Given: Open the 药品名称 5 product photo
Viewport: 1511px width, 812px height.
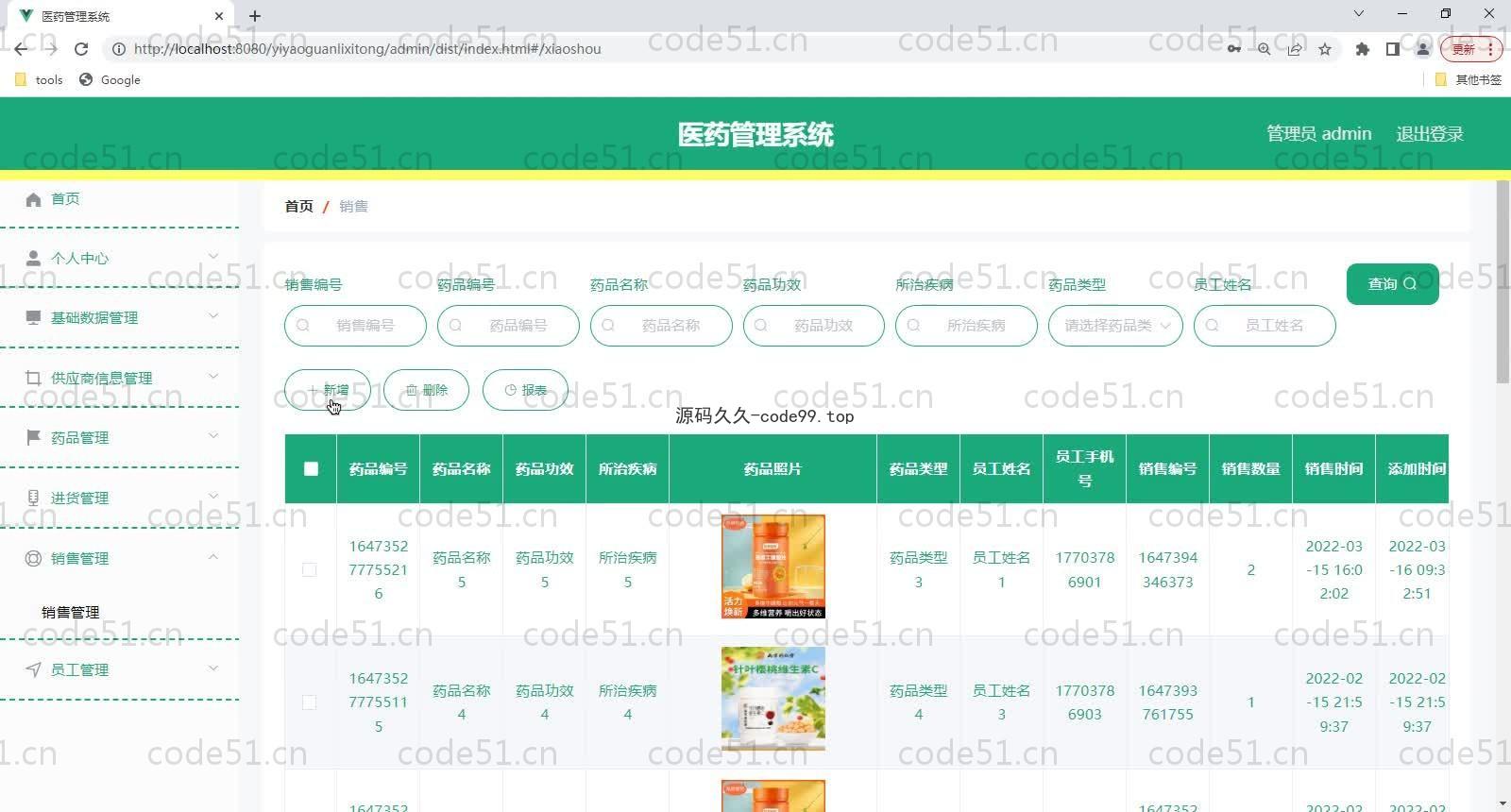Looking at the screenshot, I should [x=772, y=567].
